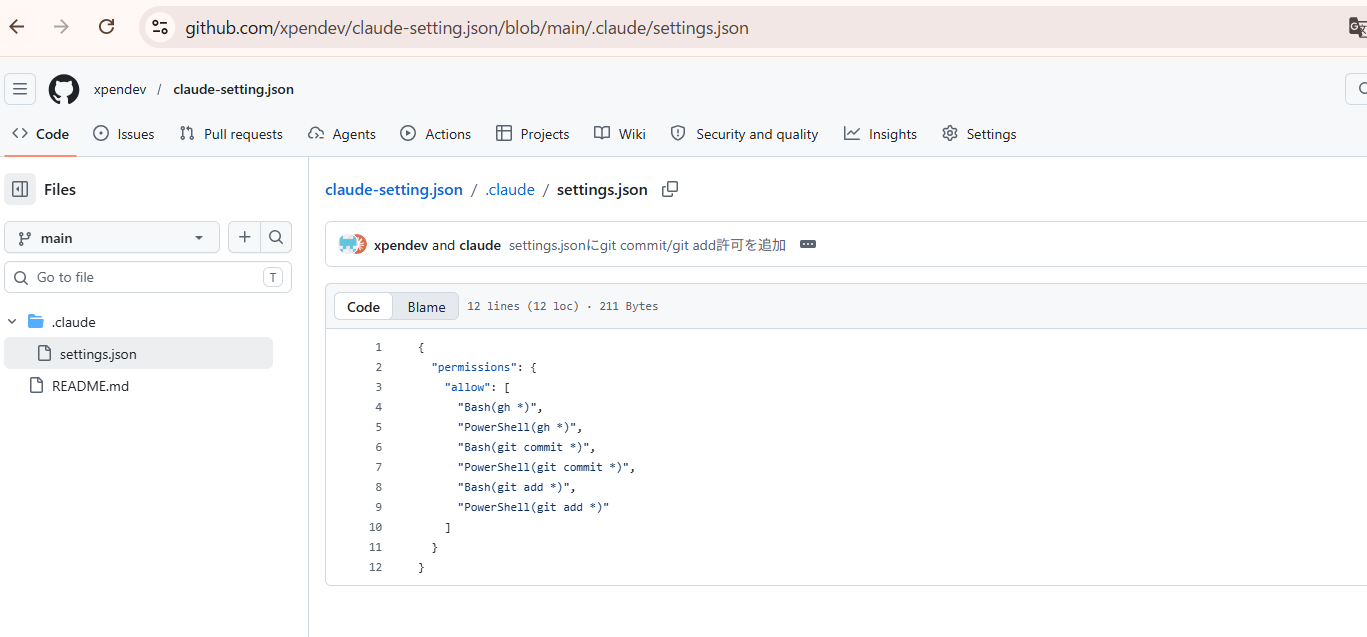Image resolution: width=1367 pixels, height=637 pixels.
Task: Click the search files magnifier button
Action: [276, 238]
